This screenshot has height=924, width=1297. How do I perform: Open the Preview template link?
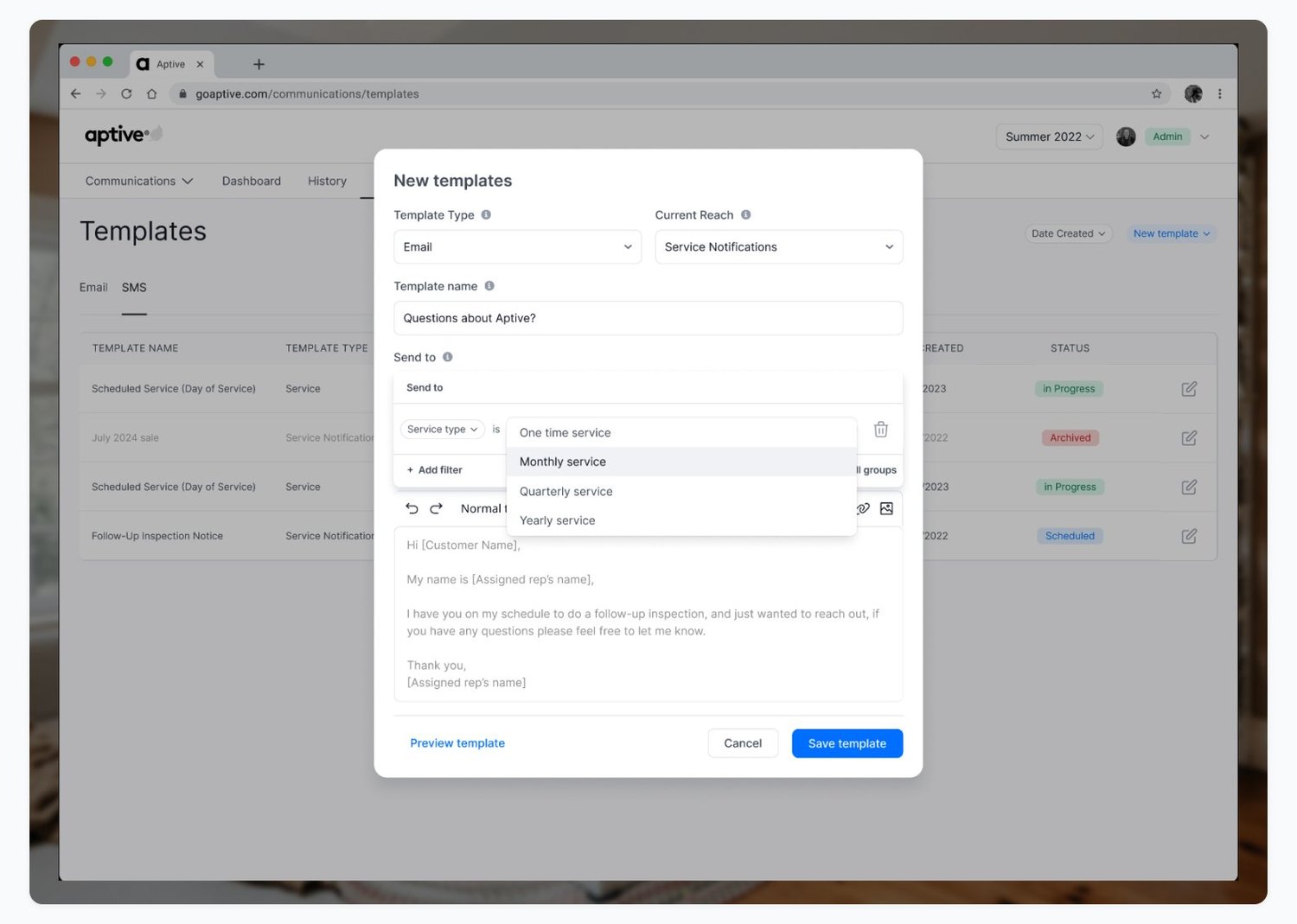pos(457,743)
